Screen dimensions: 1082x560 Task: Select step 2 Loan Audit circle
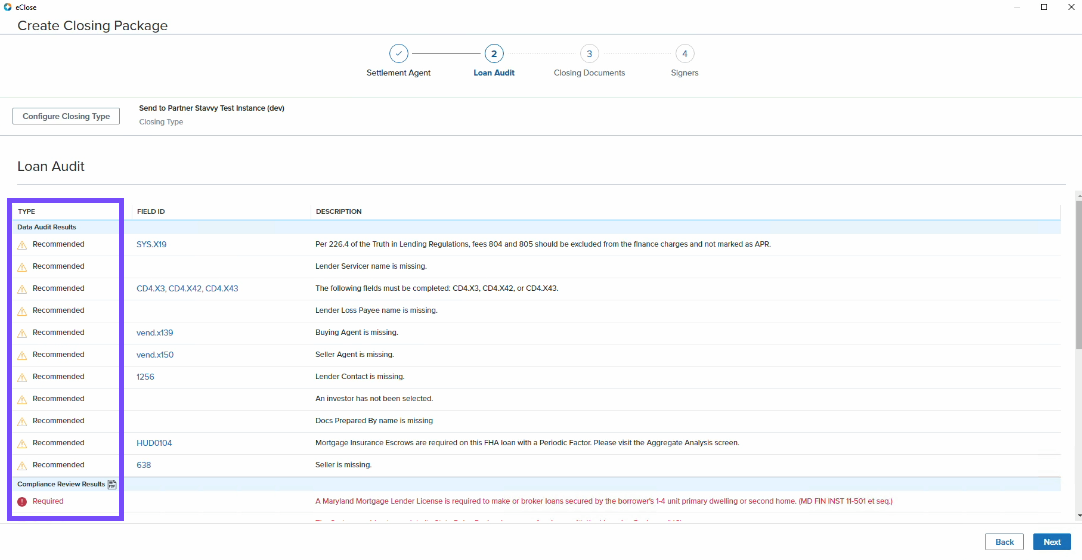[494, 54]
